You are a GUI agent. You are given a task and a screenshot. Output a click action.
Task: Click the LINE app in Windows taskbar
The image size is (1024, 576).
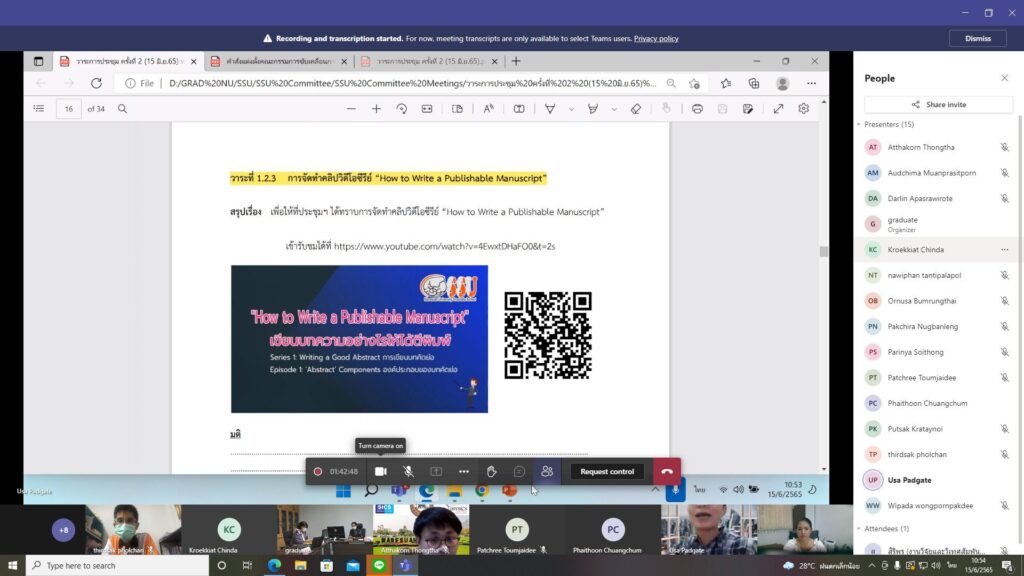point(379,566)
